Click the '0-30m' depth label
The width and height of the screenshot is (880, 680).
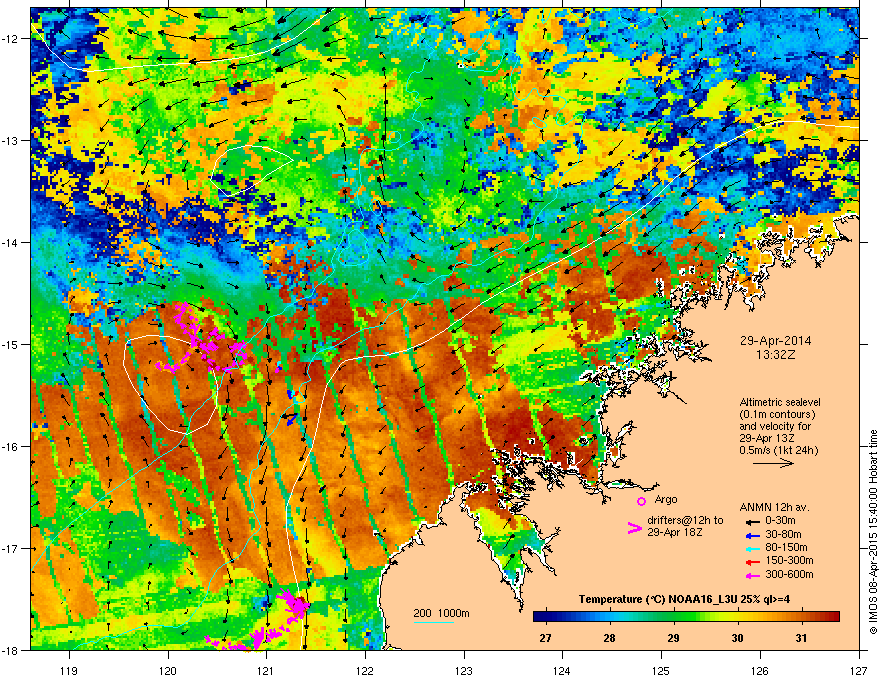[x=780, y=521]
